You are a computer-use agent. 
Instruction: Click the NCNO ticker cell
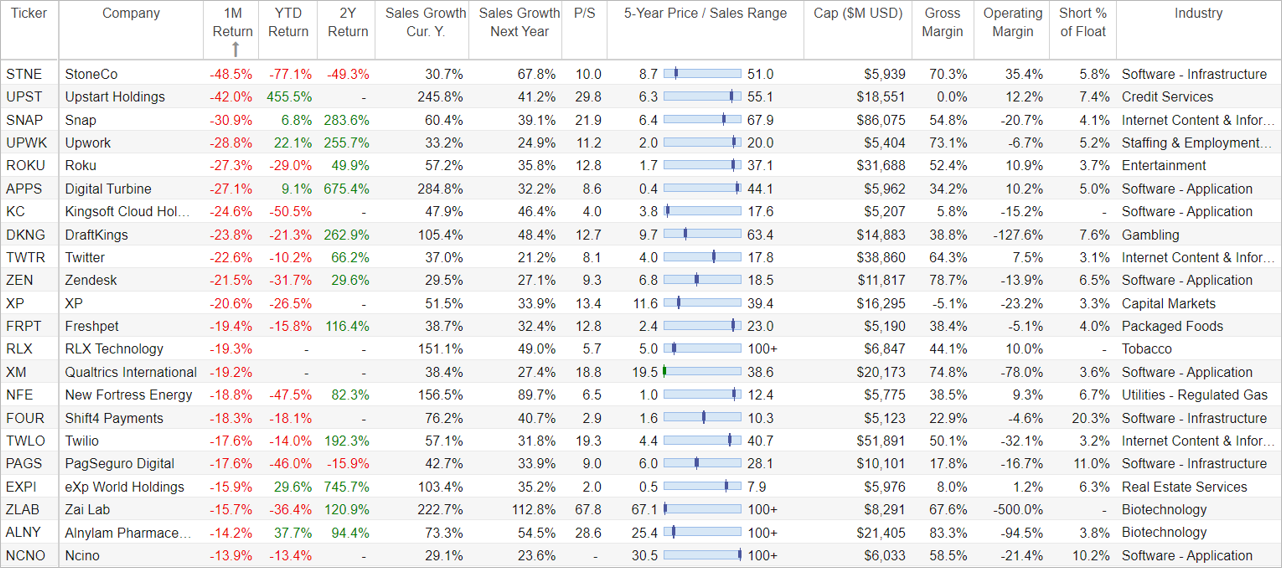coord(26,556)
